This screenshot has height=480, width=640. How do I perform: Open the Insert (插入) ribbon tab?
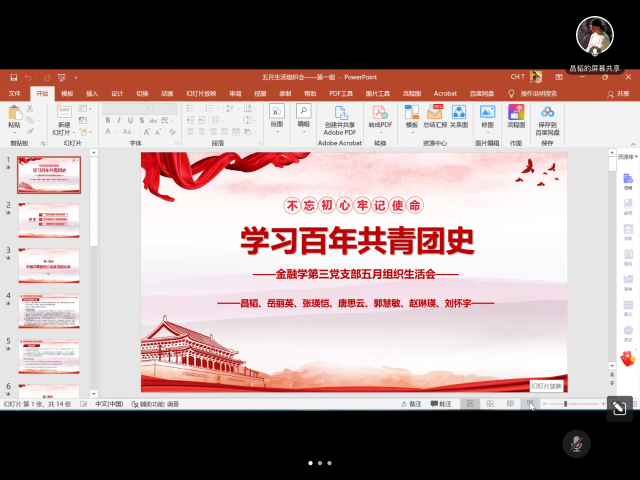[x=92, y=93]
